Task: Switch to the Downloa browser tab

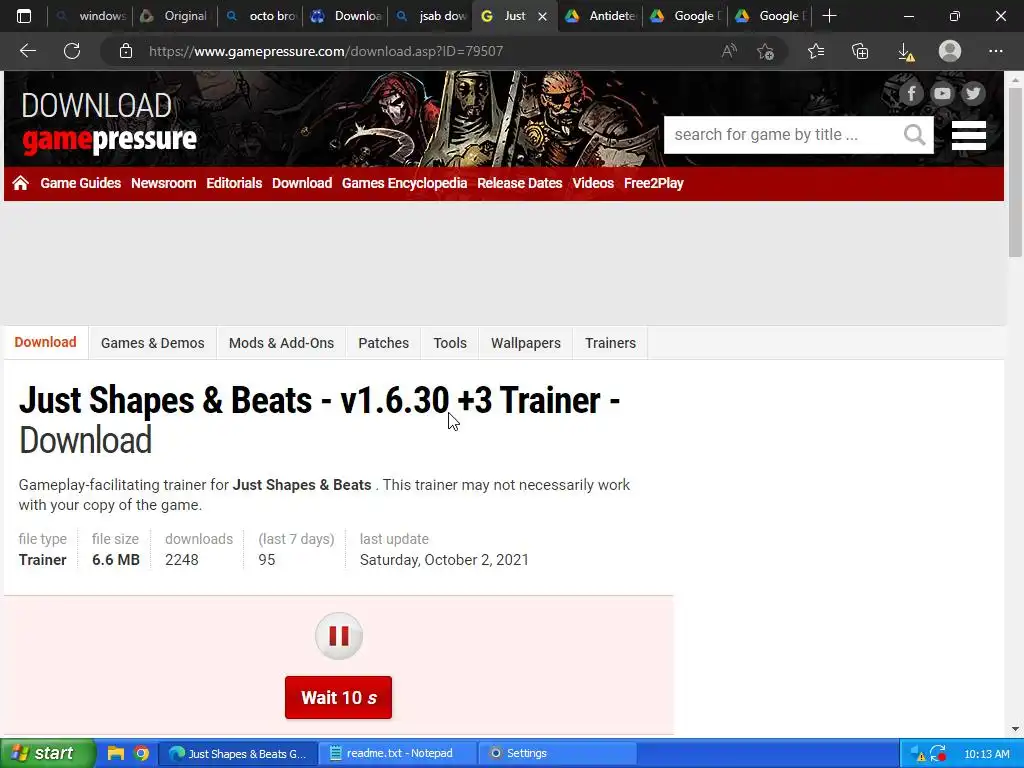Action: pos(345,16)
